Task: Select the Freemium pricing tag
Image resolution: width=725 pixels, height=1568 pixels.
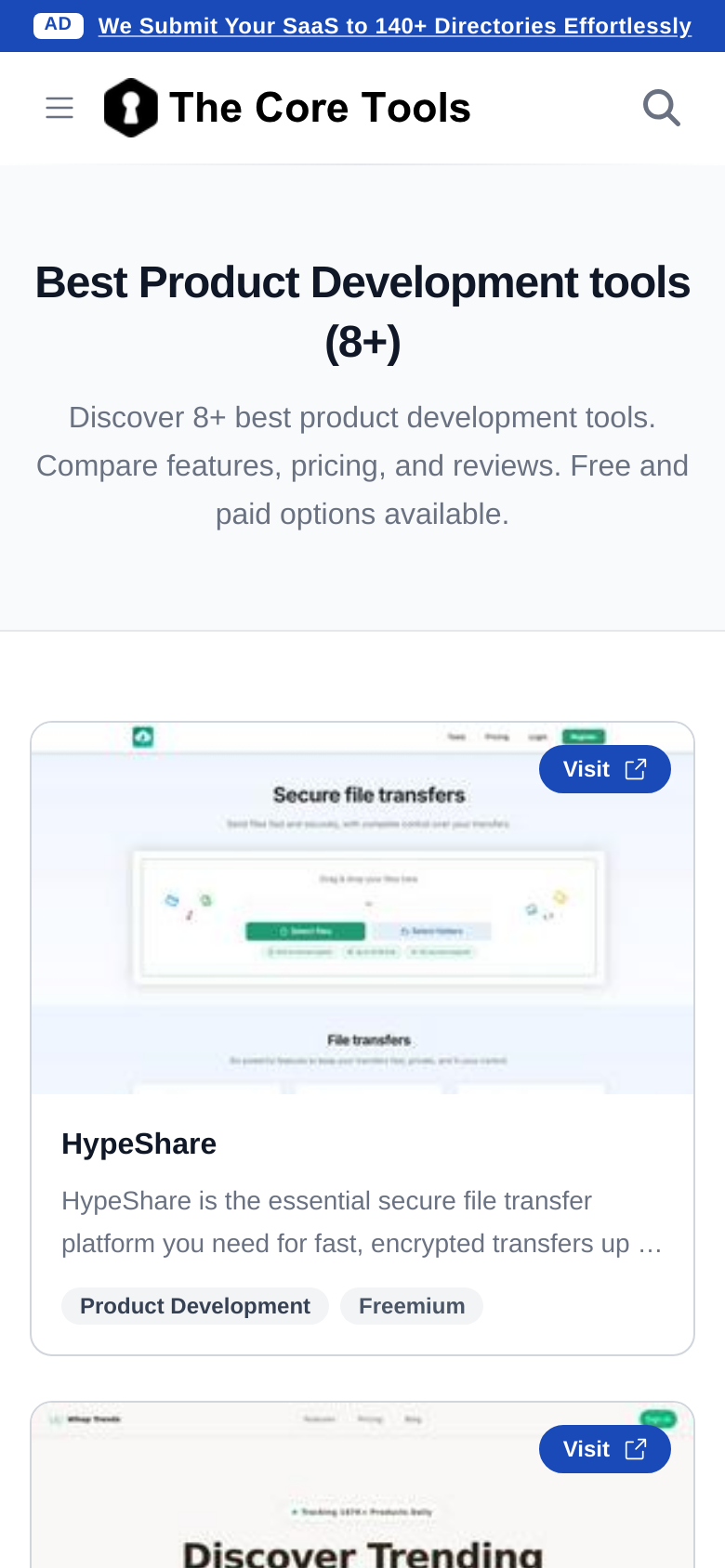Action: click(412, 1306)
